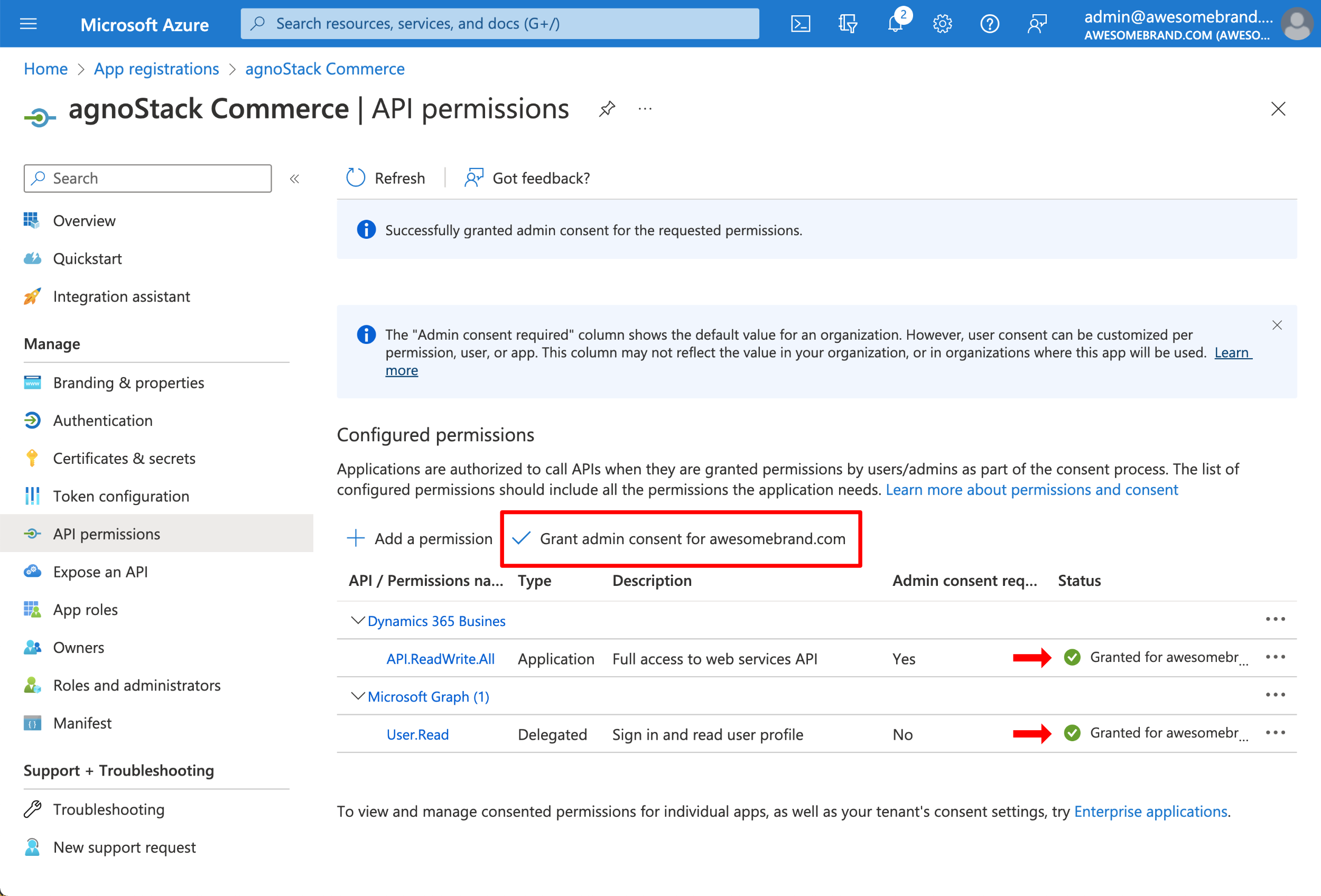
Task: Click Refresh in the toolbar
Action: pyautogui.click(x=385, y=179)
